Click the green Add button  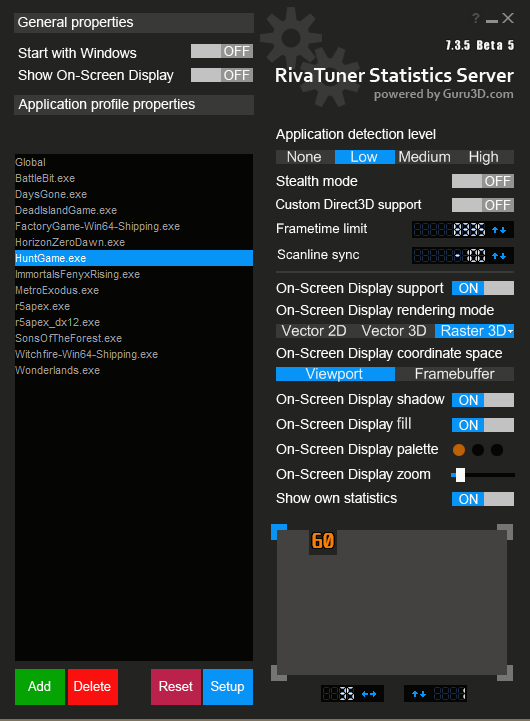pyautogui.click(x=40, y=687)
